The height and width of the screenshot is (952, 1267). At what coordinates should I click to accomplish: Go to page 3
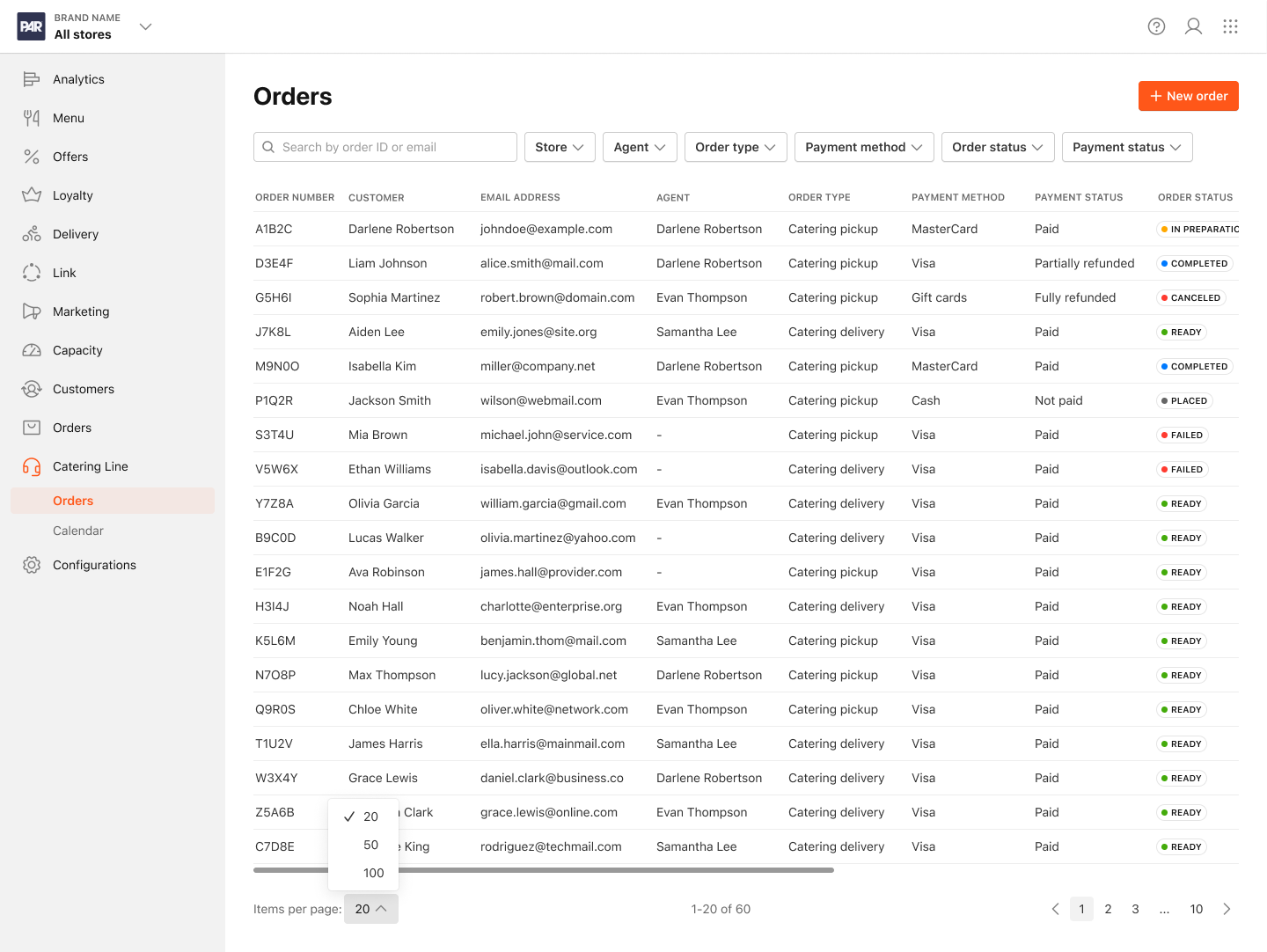pos(1135,909)
